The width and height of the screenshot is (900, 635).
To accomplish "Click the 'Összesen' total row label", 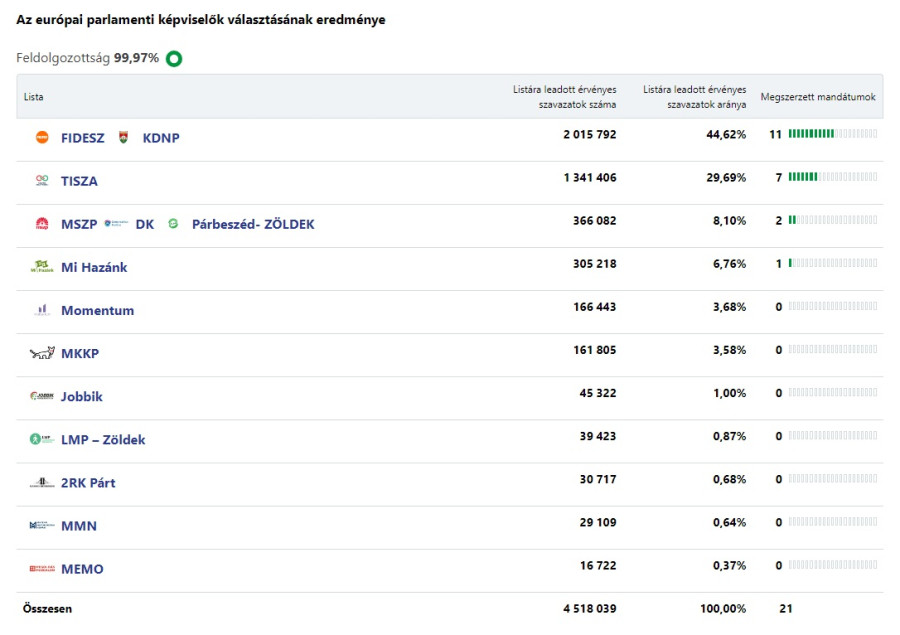I will click(x=47, y=609).
